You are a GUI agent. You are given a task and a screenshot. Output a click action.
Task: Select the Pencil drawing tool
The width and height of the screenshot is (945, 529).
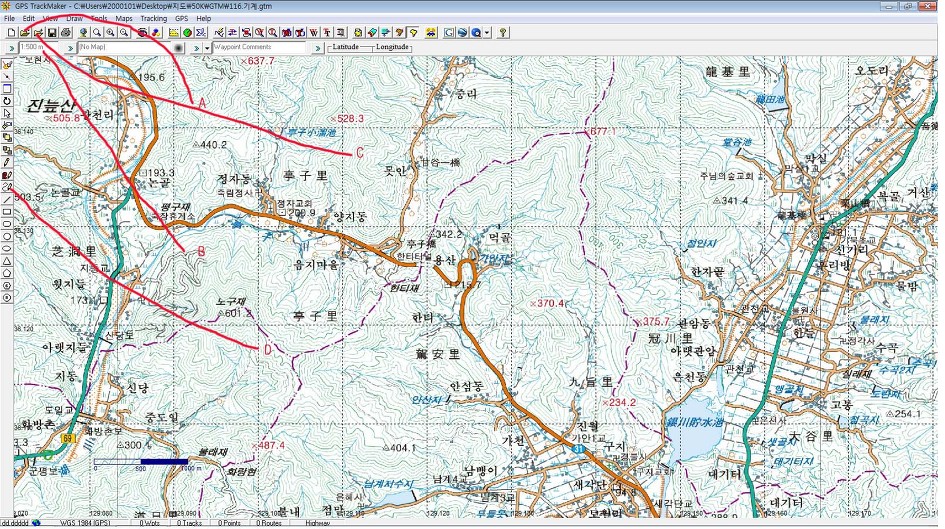[7, 162]
